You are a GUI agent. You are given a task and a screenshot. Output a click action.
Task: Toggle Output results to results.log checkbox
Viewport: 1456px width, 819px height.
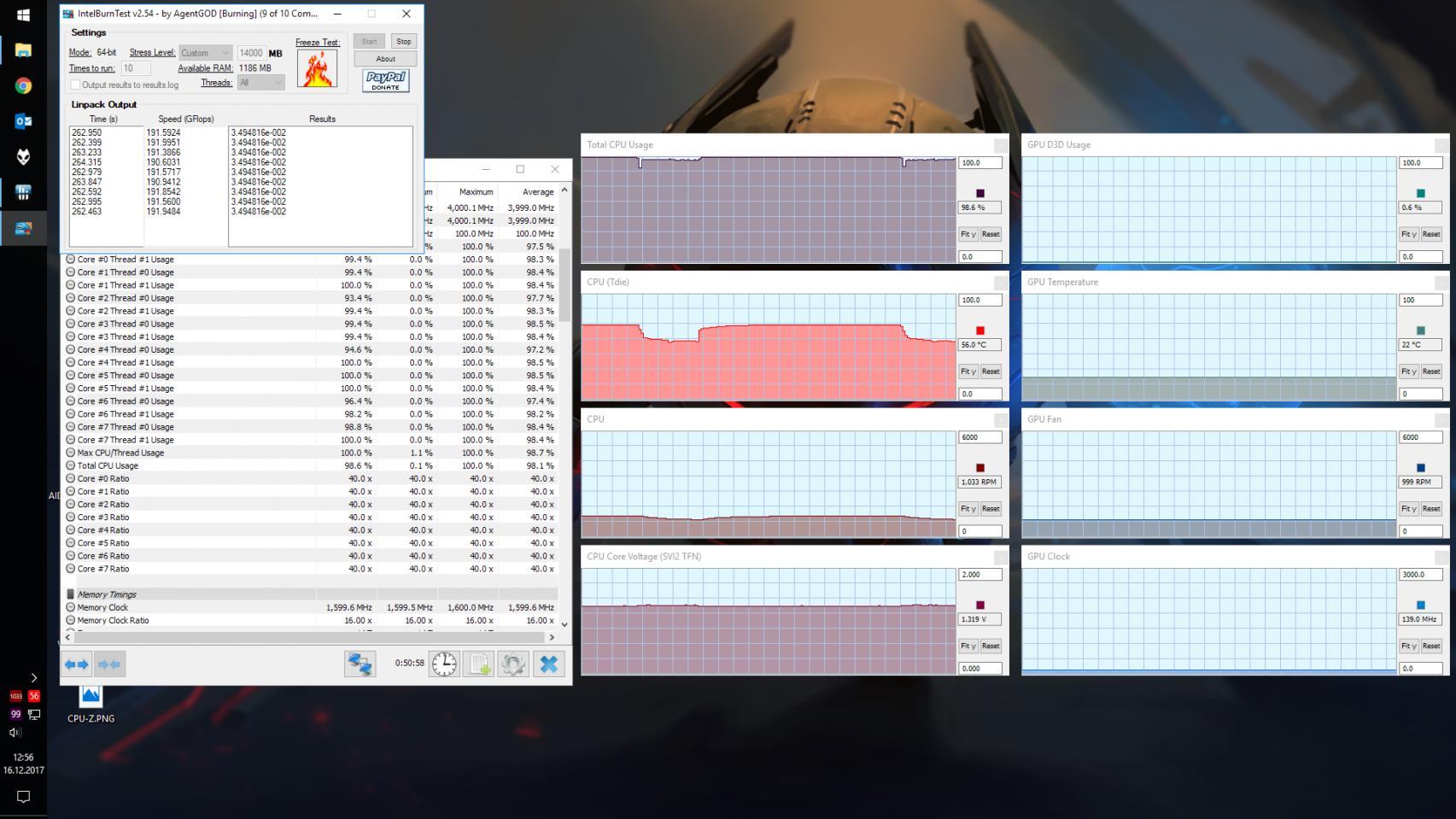pos(75,85)
